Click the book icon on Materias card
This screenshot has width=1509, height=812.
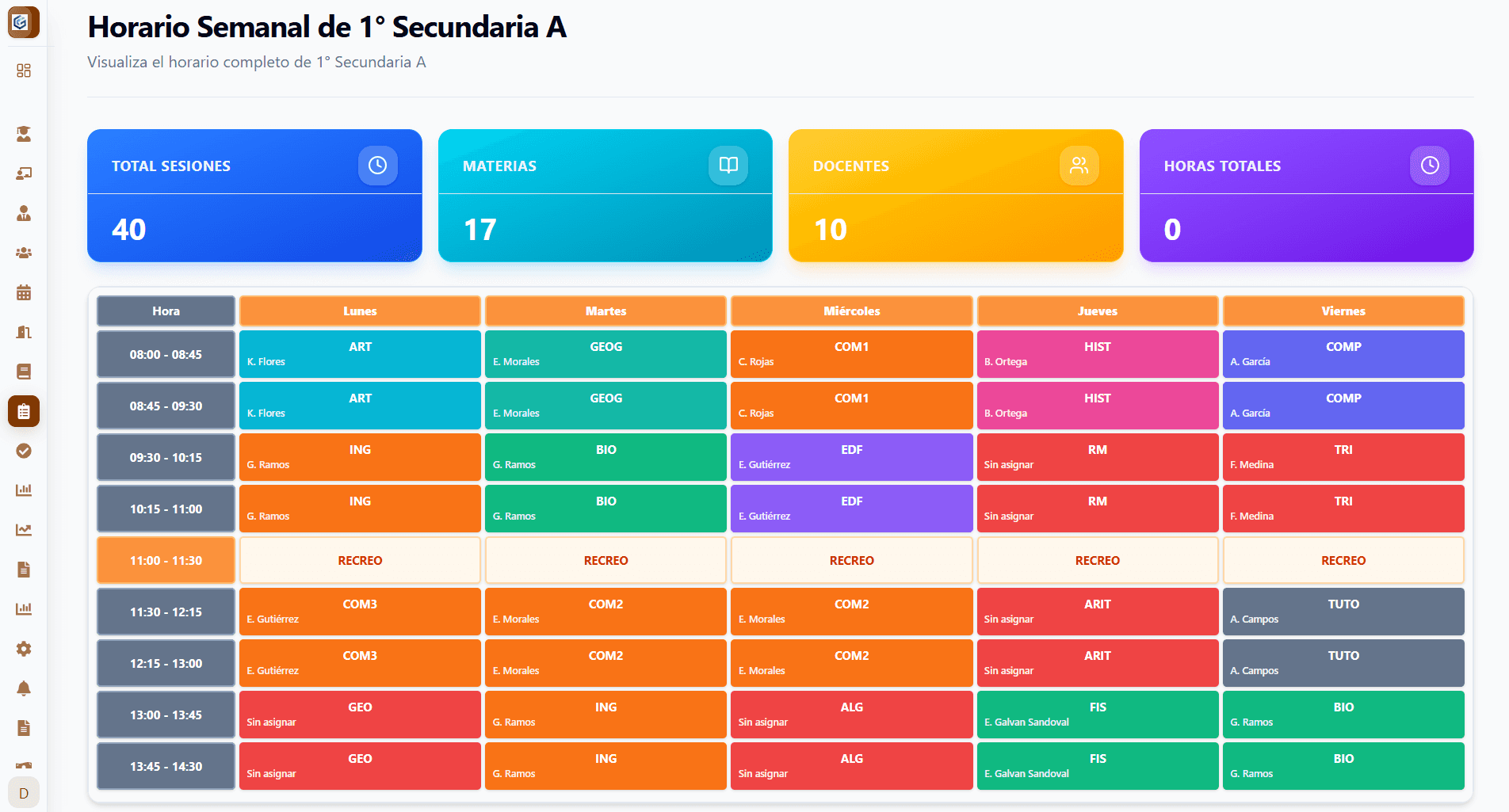point(728,166)
